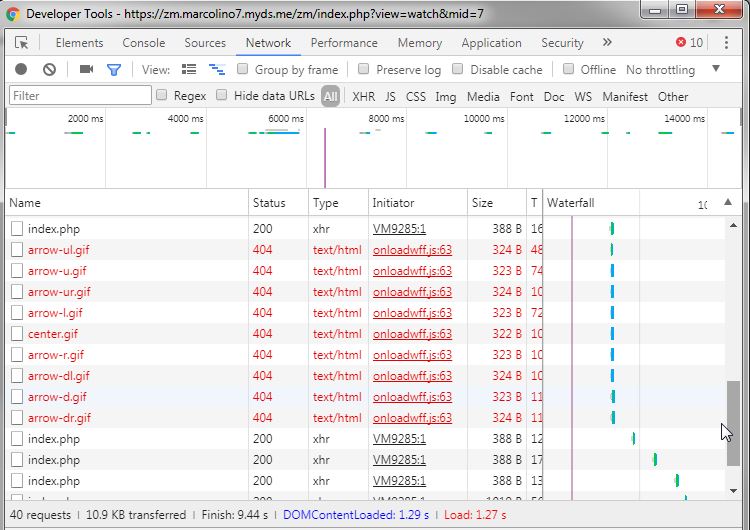Switch to the Performance tab

[344, 43]
